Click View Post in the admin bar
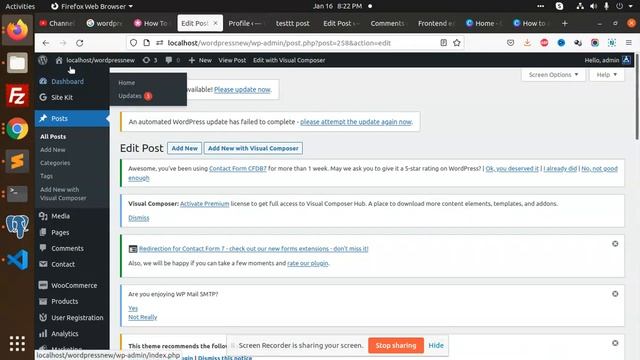 click(x=232, y=60)
